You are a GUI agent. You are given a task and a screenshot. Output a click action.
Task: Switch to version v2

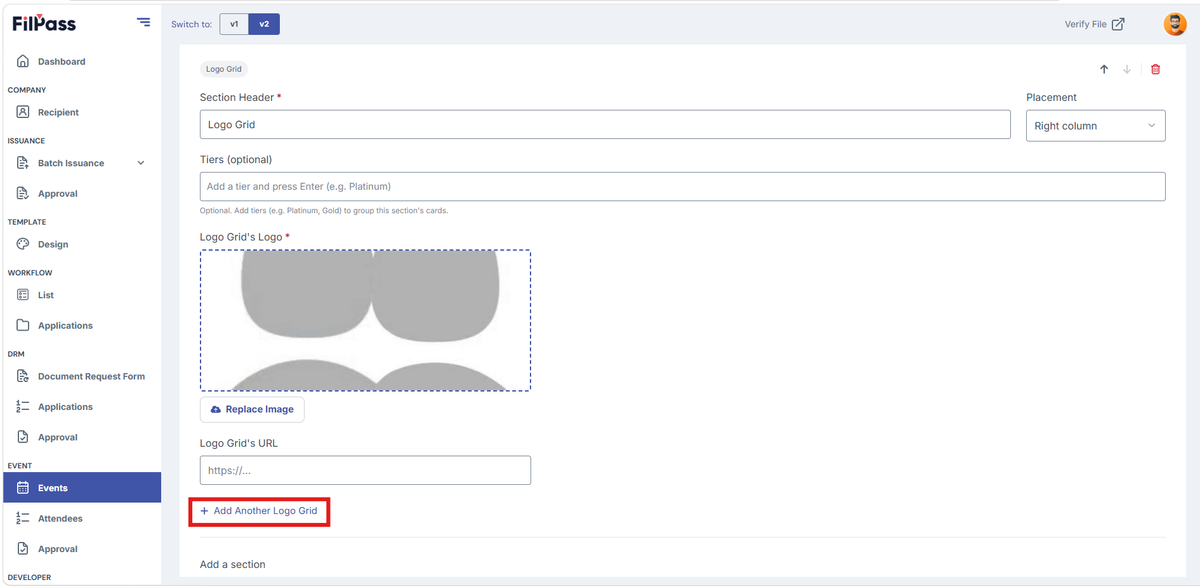click(x=264, y=24)
